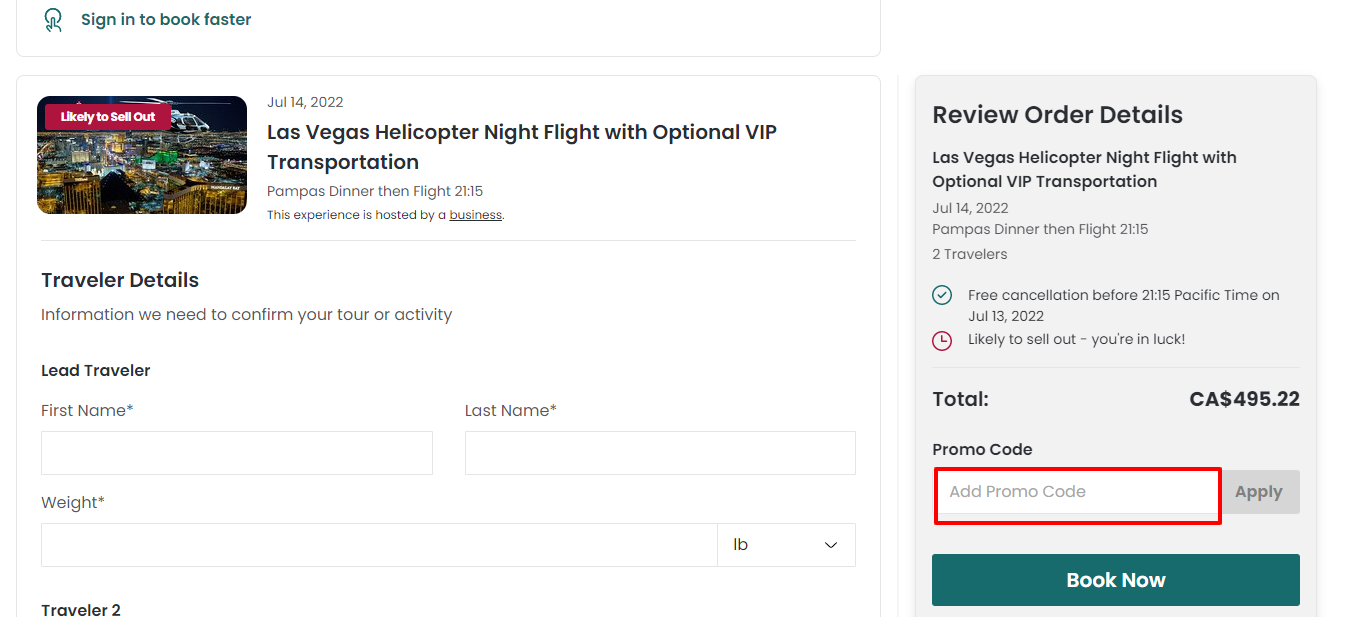
Task: Click the 2 Travelers text in order summary
Action: [970, 254]
